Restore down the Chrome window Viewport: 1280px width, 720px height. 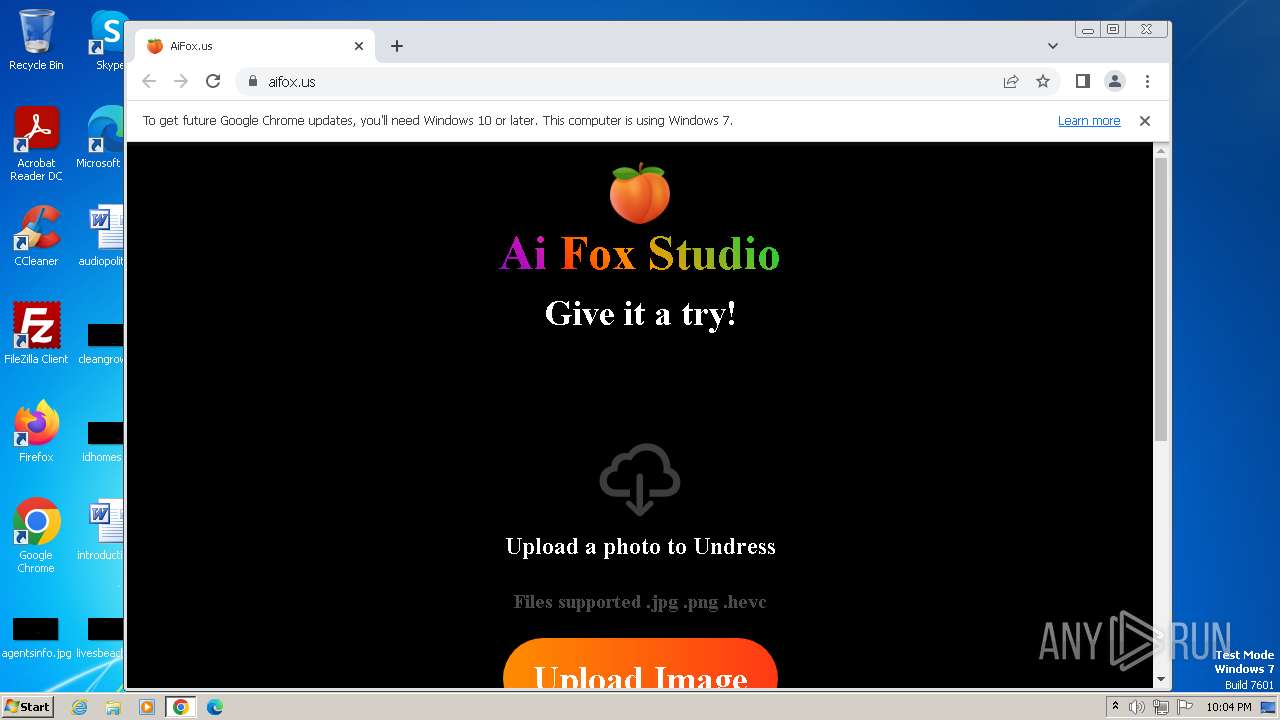point(1112,30)
